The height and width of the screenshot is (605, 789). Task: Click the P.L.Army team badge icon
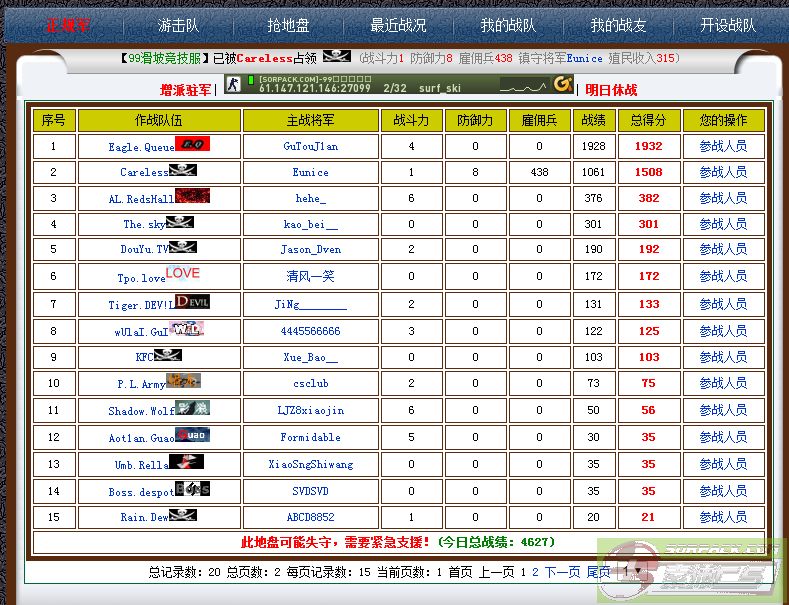click(x=184, y=381)
